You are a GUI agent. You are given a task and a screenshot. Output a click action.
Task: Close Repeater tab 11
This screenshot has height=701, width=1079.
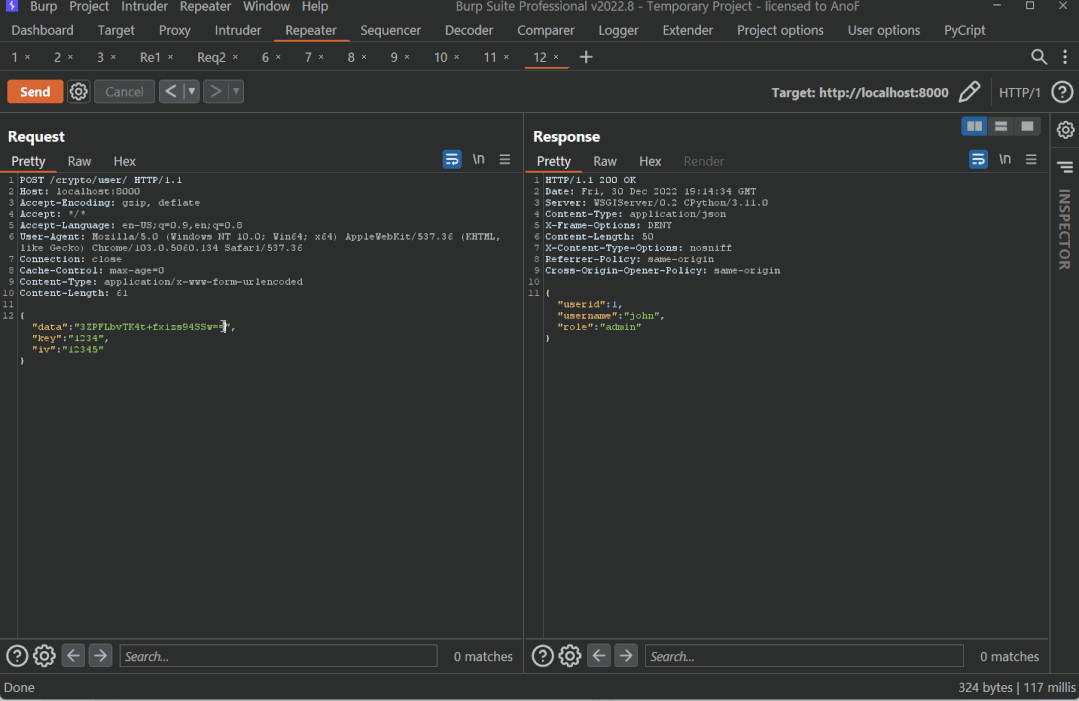pyautogui.click(x=506, y=57)
